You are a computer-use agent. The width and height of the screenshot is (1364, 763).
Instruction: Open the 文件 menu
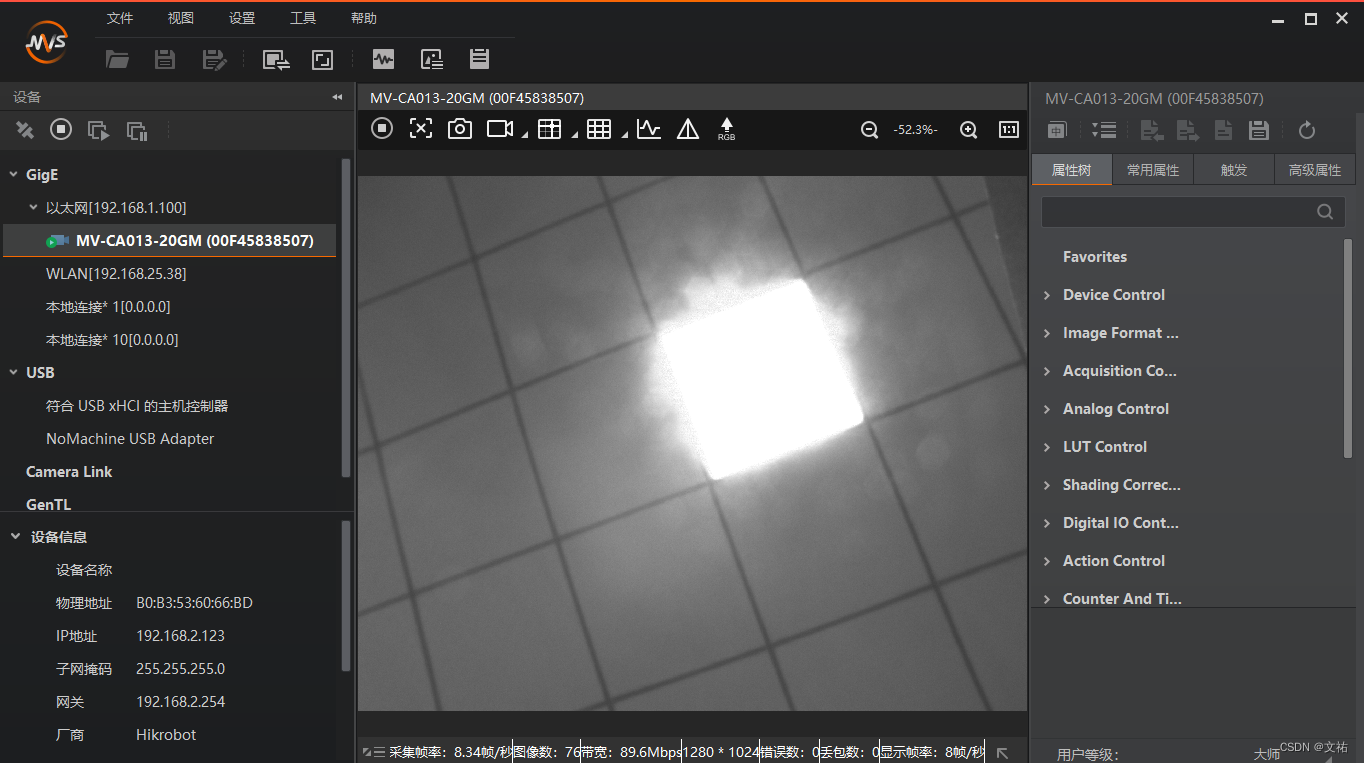click(120, 18)
